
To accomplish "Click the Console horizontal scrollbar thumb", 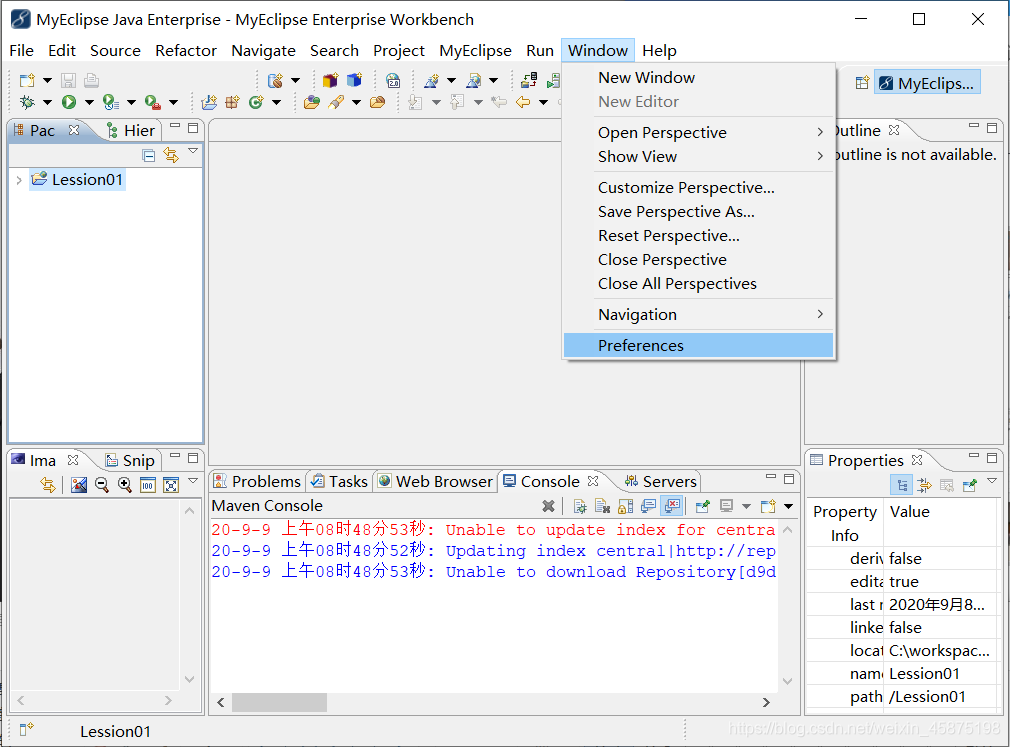I will 279,703.
